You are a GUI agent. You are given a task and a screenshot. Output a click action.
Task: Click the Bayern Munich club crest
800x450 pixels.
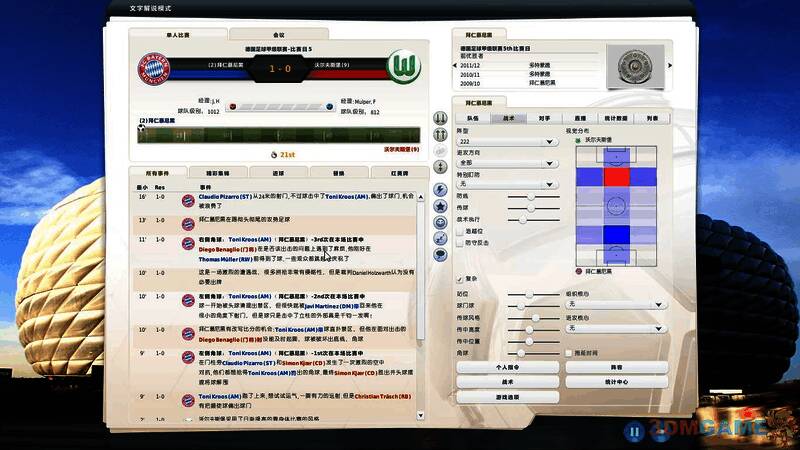point(156,68)
